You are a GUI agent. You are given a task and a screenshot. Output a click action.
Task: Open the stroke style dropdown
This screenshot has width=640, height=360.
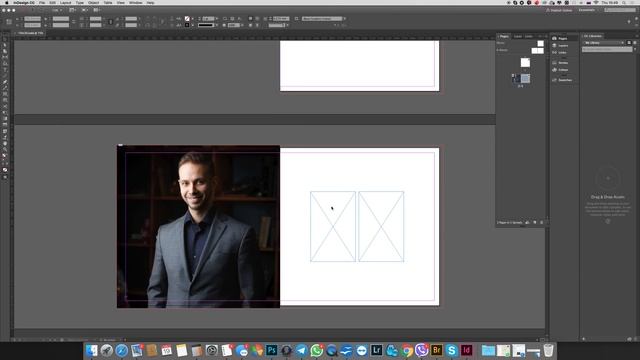pyautogui.click(x=207, y=25)
